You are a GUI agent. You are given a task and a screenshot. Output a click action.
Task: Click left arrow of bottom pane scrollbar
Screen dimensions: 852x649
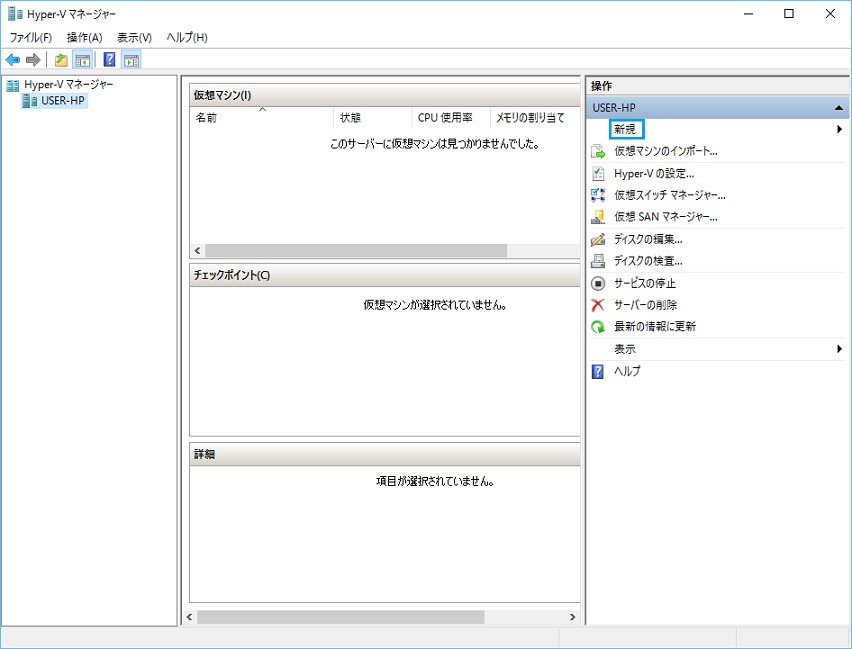click(x=189, y=617)
